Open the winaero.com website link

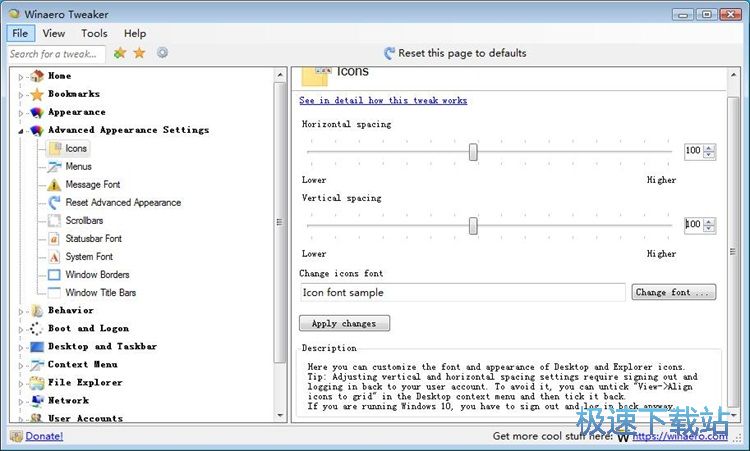pyautogui.click(x=680, y=436)
